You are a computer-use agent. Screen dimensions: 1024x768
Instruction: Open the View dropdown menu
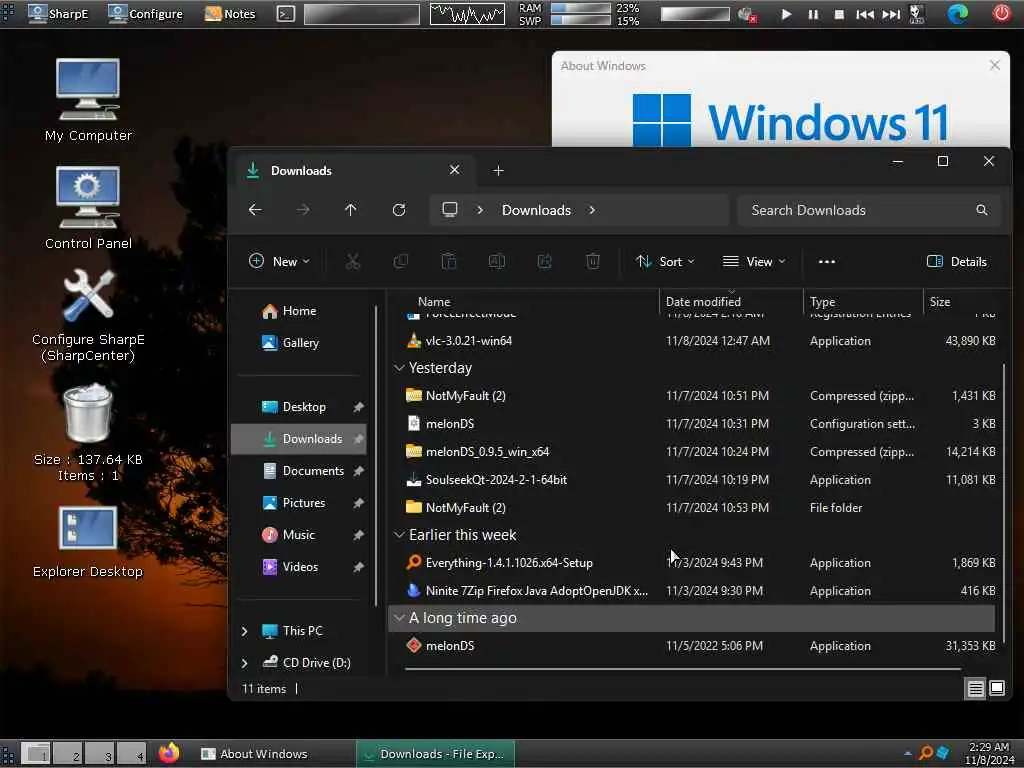click(x=754, y=261)
